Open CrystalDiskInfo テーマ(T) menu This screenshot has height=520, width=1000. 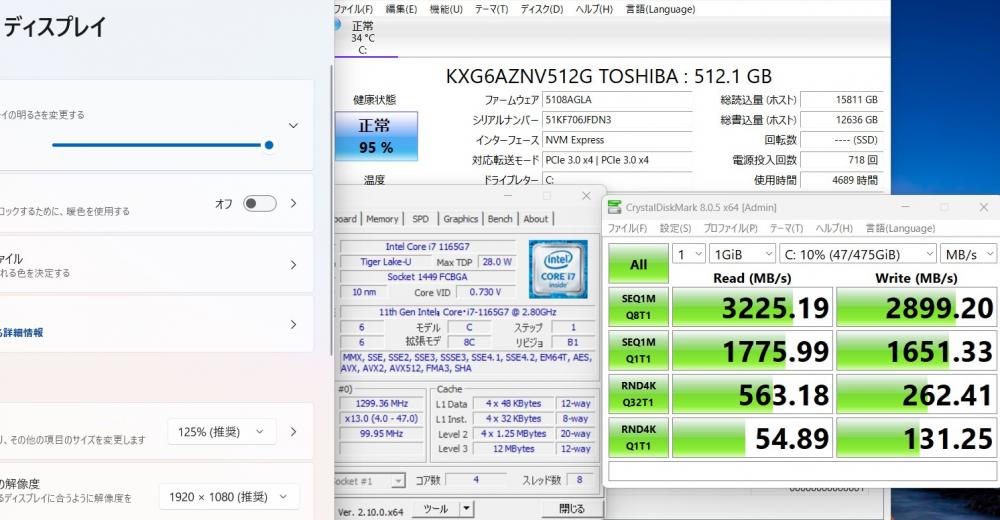coord(491,9)
